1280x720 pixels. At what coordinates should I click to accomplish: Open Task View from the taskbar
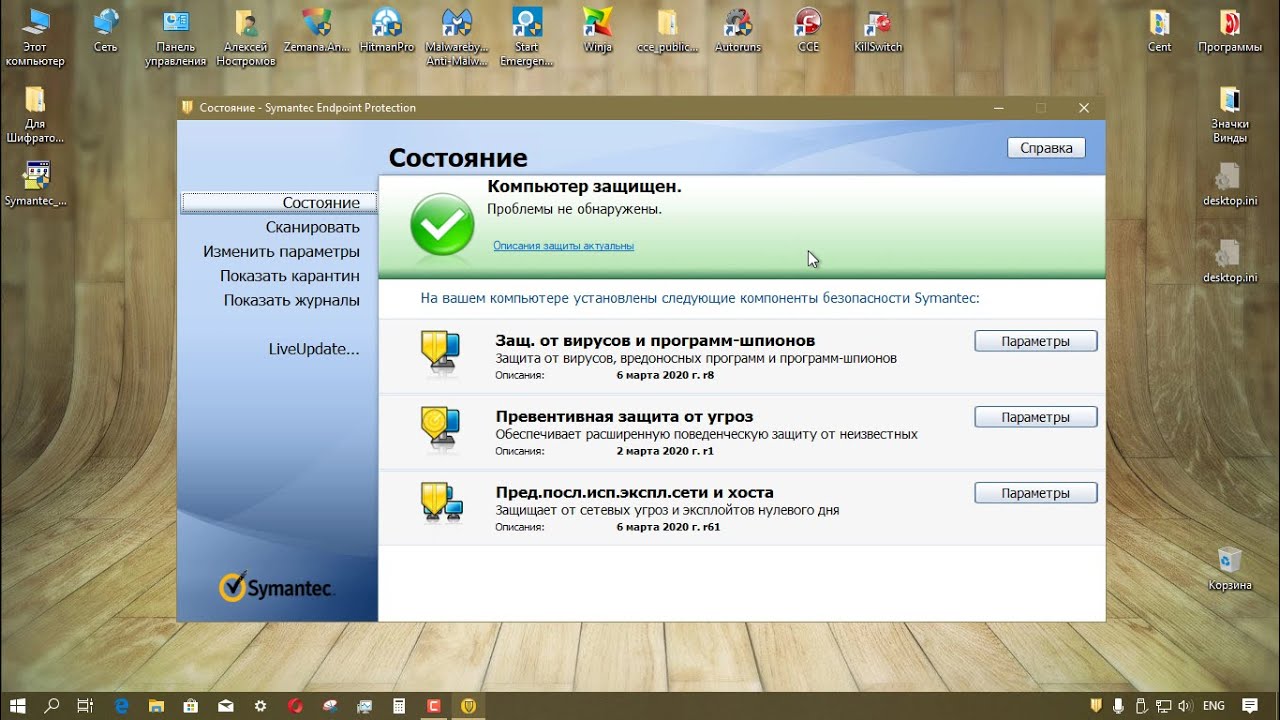pyautogui.click(x=85, y=705)
